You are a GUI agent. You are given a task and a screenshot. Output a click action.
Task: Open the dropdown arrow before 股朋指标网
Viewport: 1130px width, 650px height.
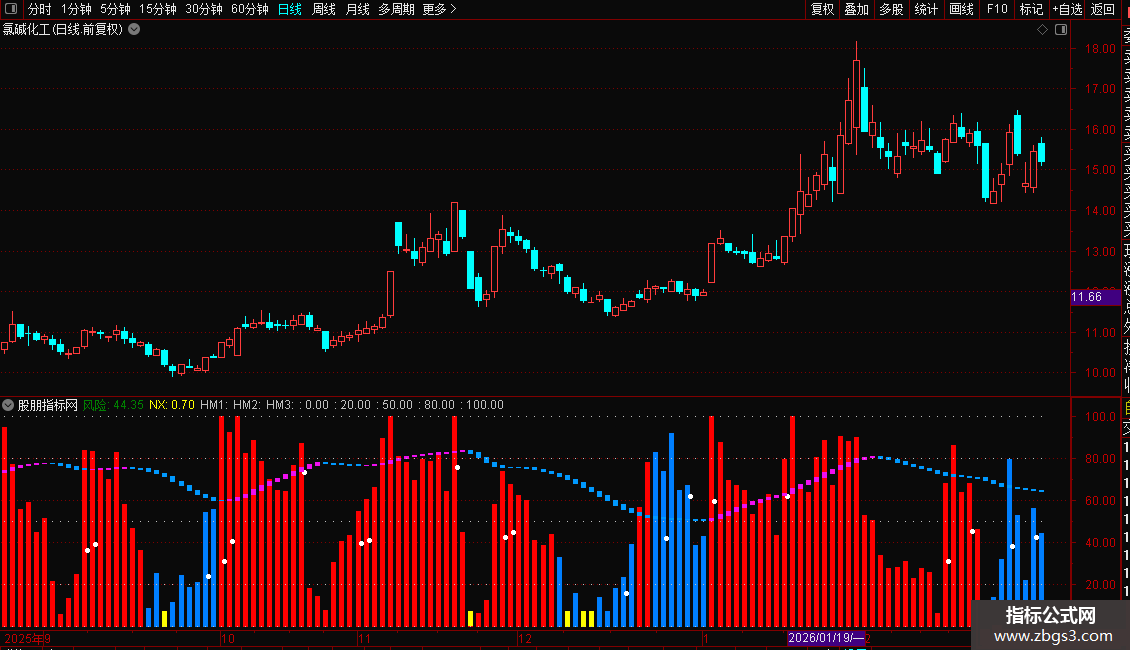[x=8, y=405]
